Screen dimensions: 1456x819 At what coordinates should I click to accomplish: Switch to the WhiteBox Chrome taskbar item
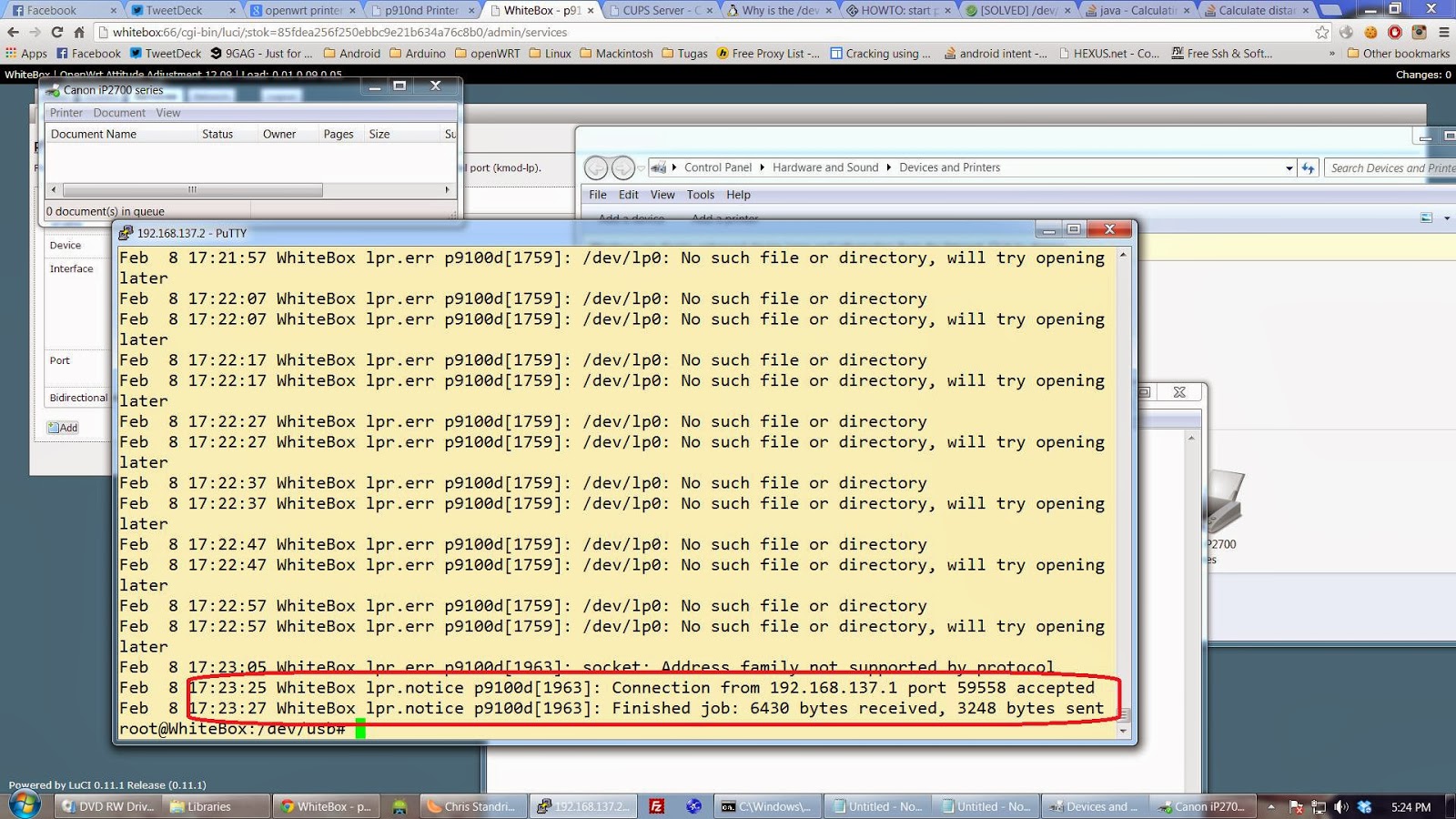point(328,806)
